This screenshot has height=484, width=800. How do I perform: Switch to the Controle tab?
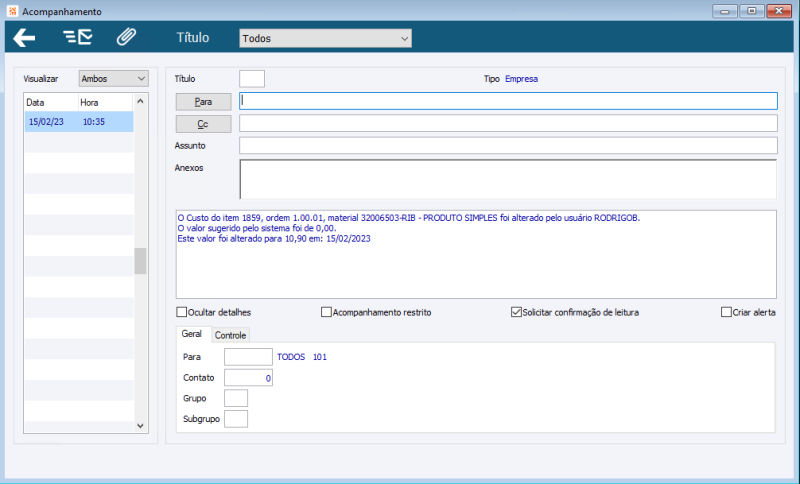(x=230, y=335)
